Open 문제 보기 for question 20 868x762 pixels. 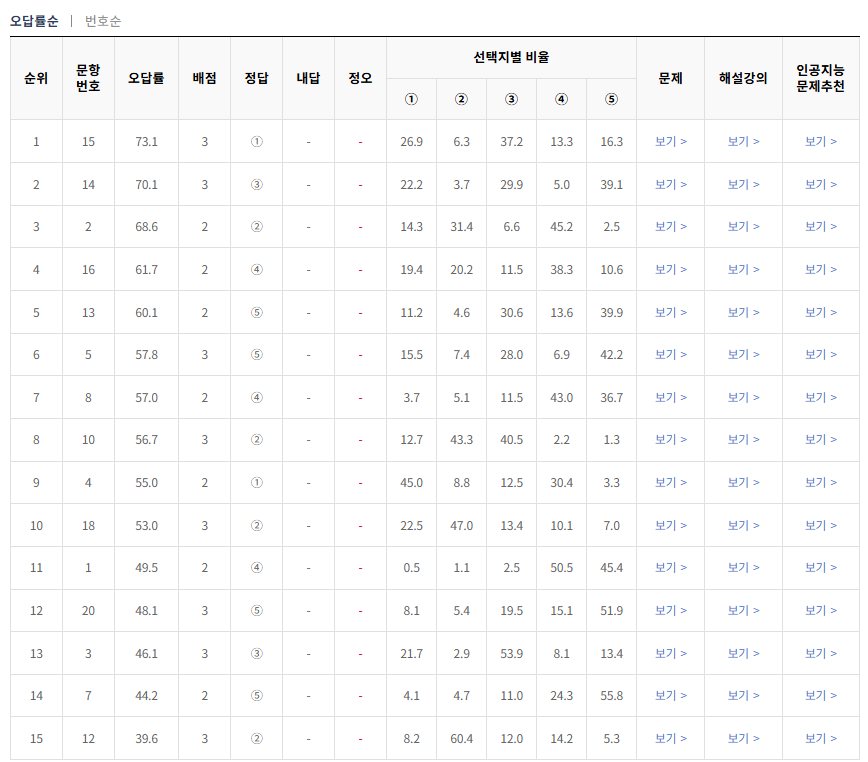(x=671, y=610)
